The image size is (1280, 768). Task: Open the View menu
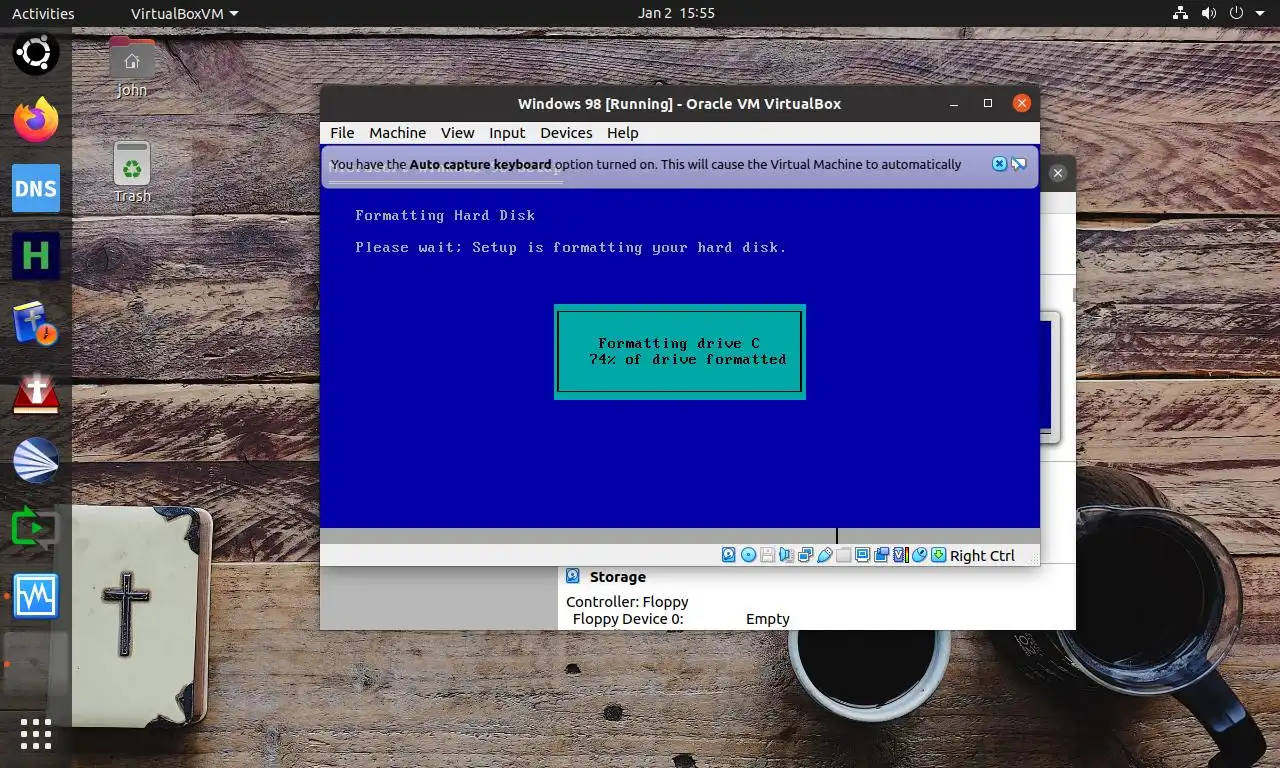(458, 133)
